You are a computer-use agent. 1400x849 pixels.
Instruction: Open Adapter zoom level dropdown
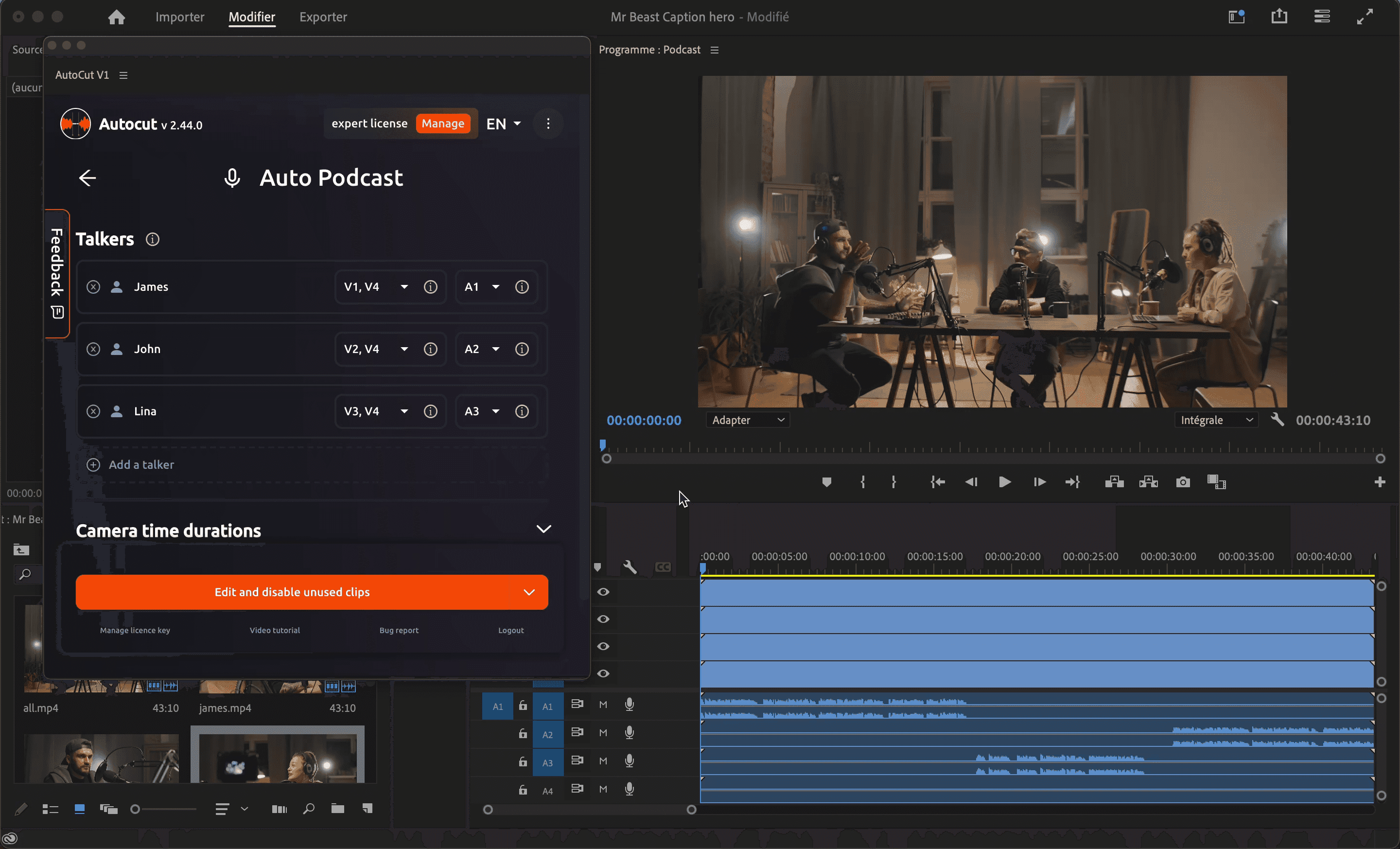click(748, 420)
